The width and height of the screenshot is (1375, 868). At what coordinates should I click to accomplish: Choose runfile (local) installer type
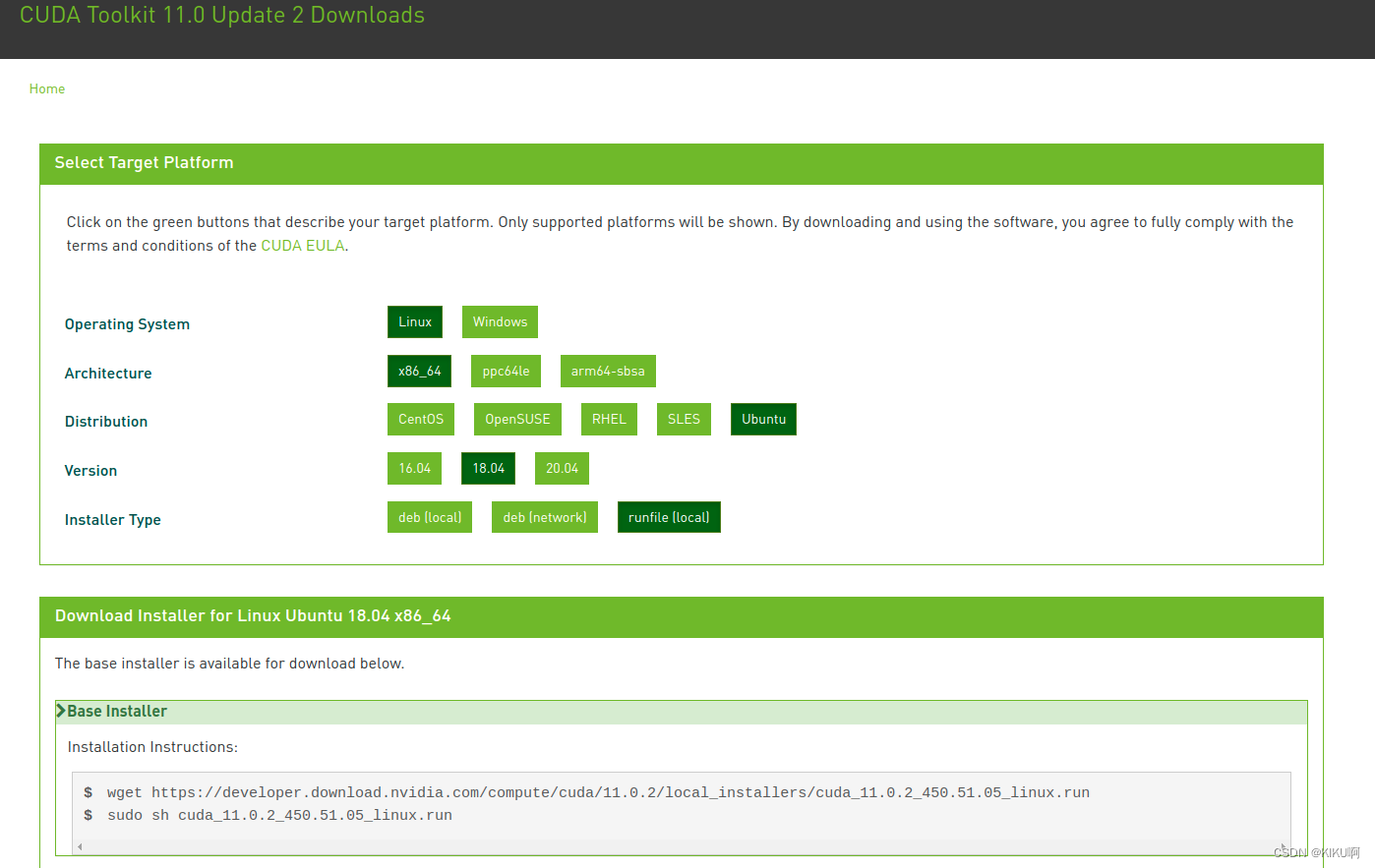[669, 517]
